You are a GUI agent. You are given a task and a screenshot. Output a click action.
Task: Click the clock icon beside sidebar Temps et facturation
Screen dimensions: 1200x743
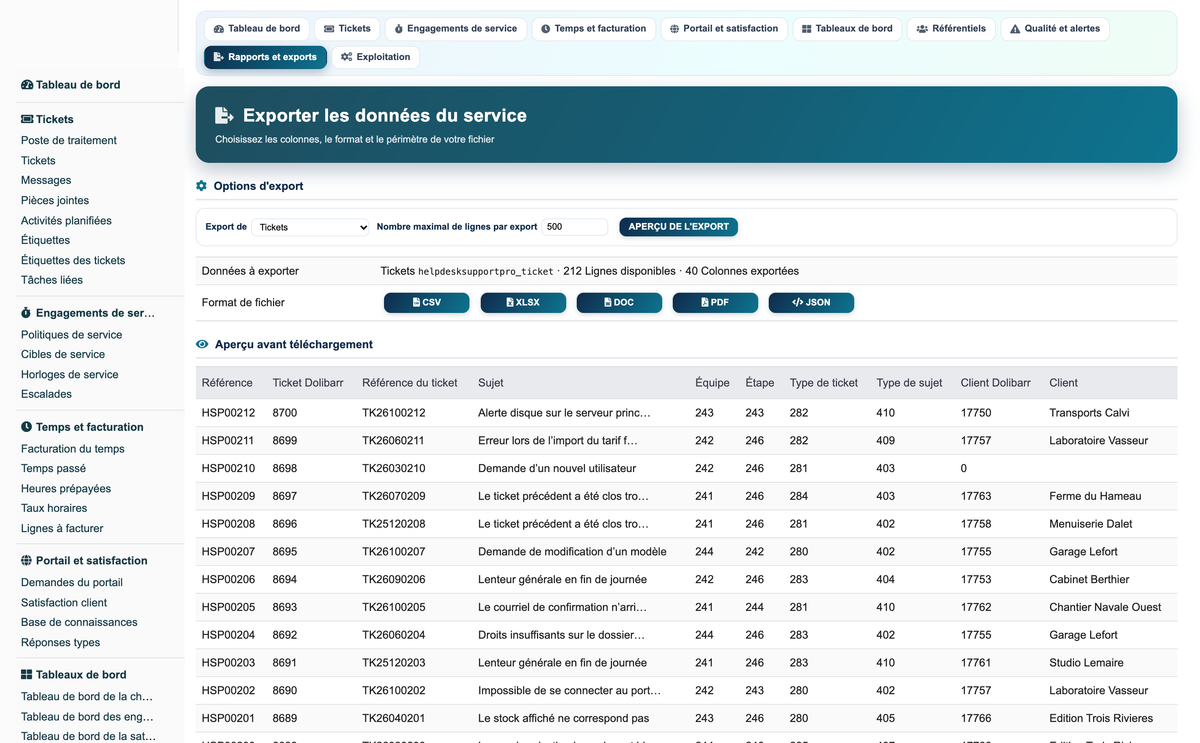(x=27, y=427)
